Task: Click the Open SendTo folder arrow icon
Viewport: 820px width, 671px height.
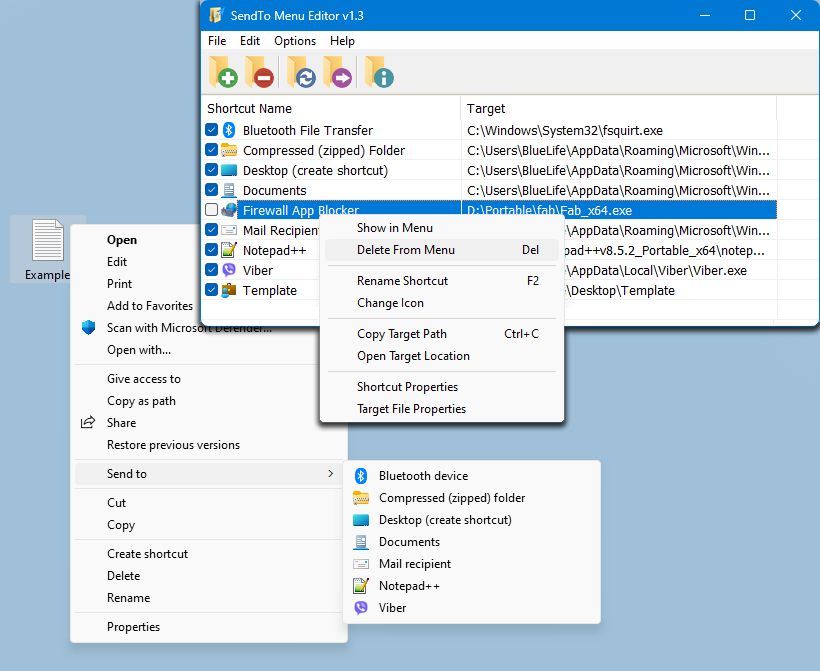Action: click(337, 72)
